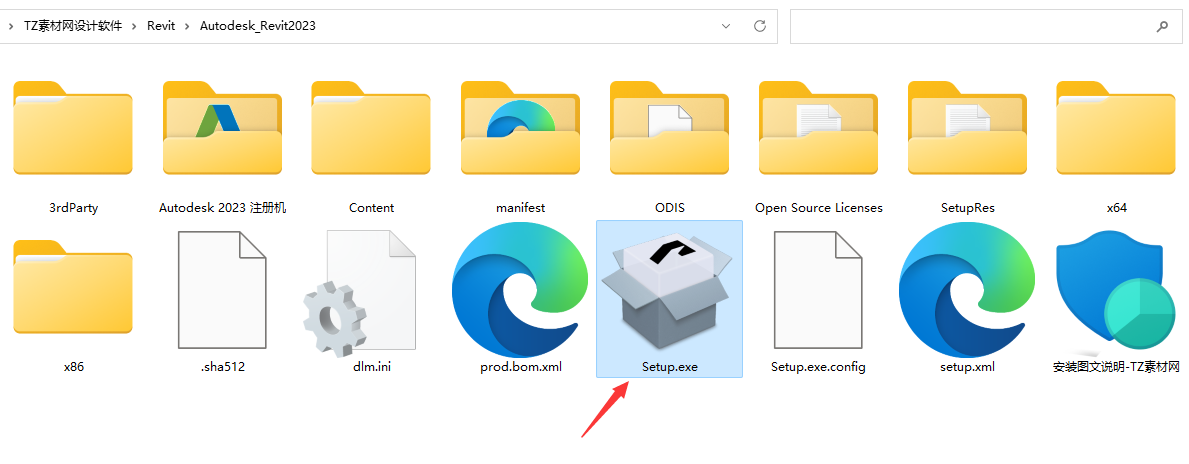Click the SetupRes name label
The width and height of the screenshot is (1189, 464).
(x=968, y=208)
